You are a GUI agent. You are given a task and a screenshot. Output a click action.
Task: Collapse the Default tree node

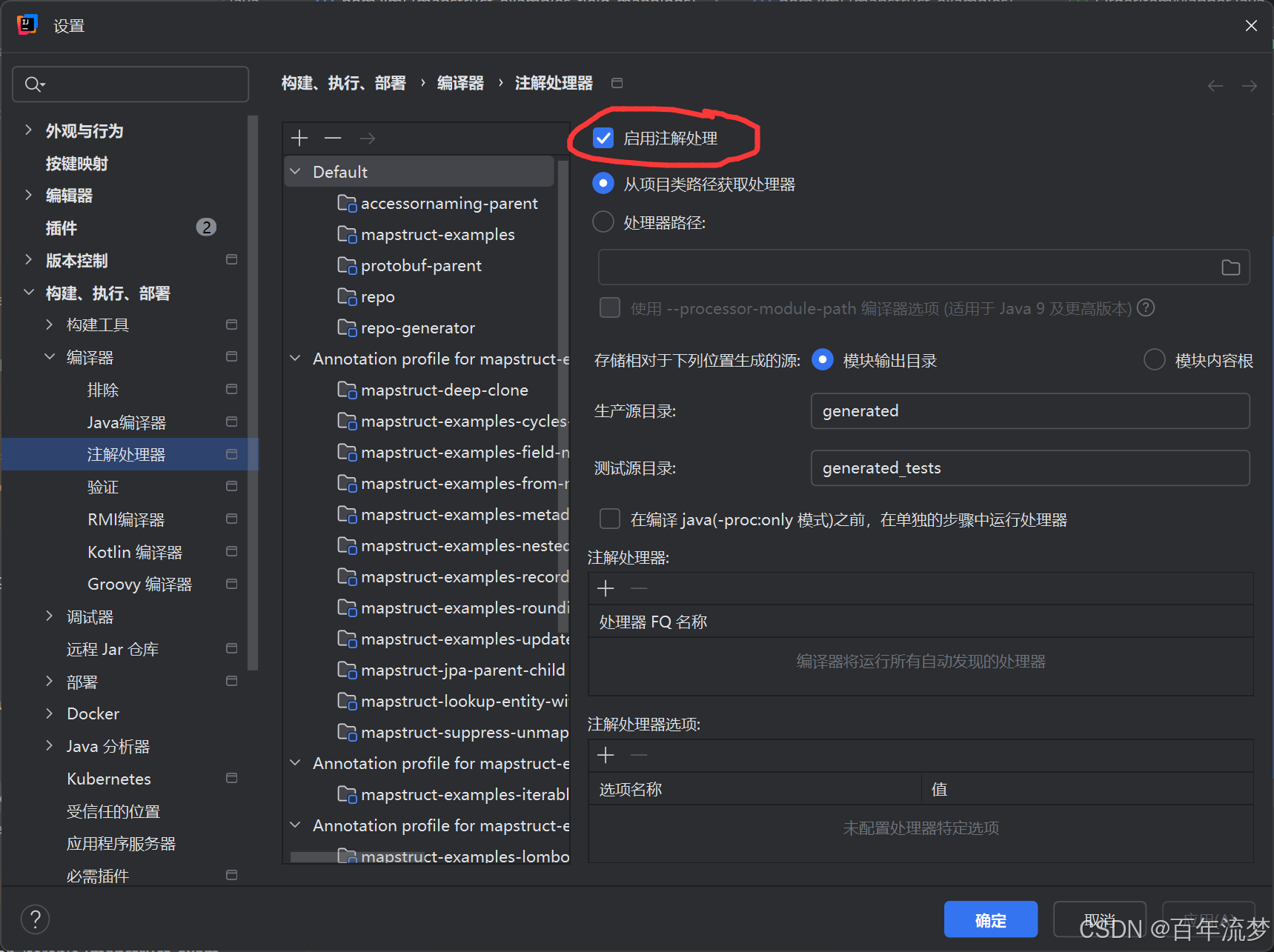(x=295, y=171)
